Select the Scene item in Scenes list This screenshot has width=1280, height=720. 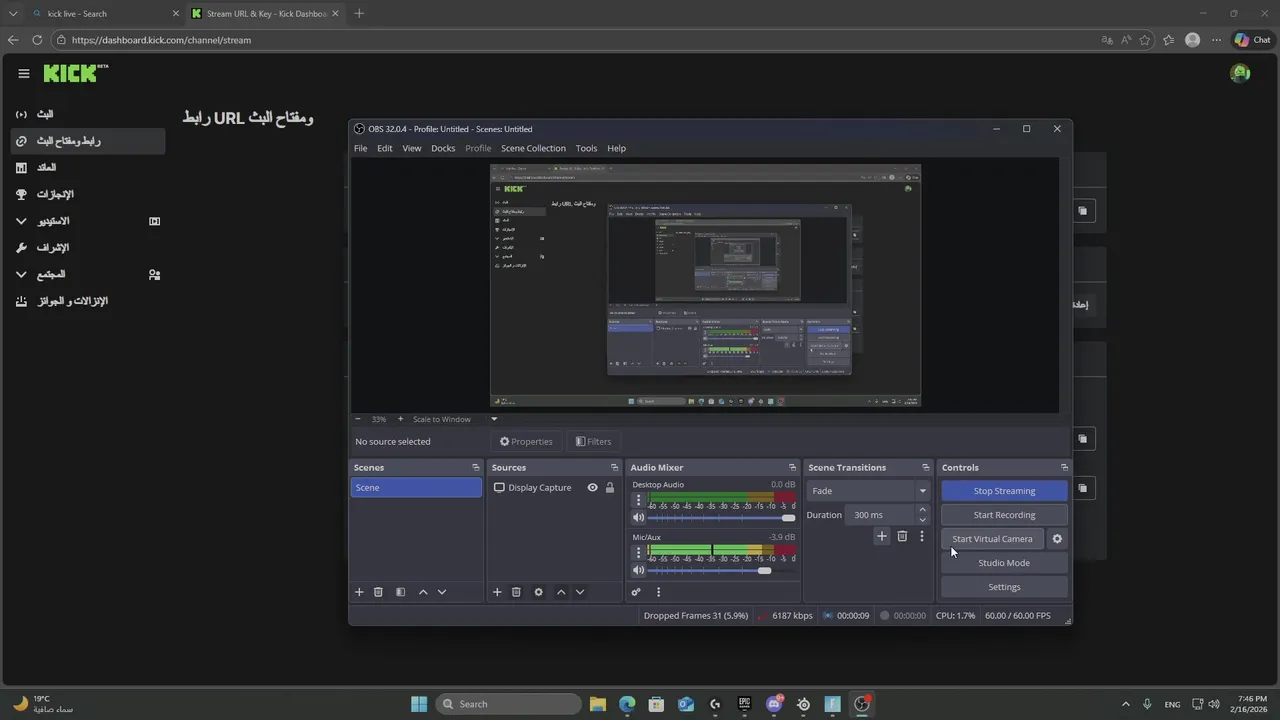coord(416,488)
